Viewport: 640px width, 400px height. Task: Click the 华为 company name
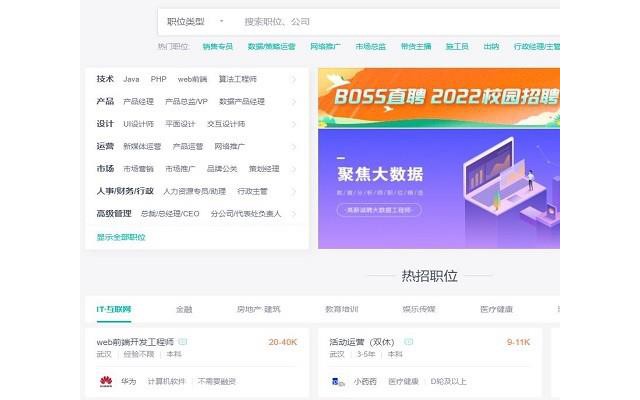click(128, 382)
